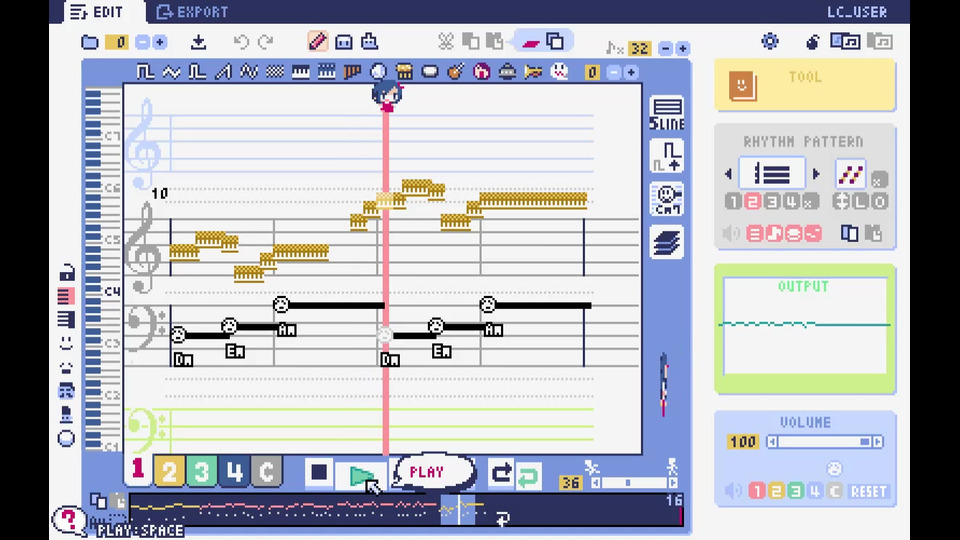Pick the pan flute instrument
This screenshot has height=540, width=960.
[353, 72]
